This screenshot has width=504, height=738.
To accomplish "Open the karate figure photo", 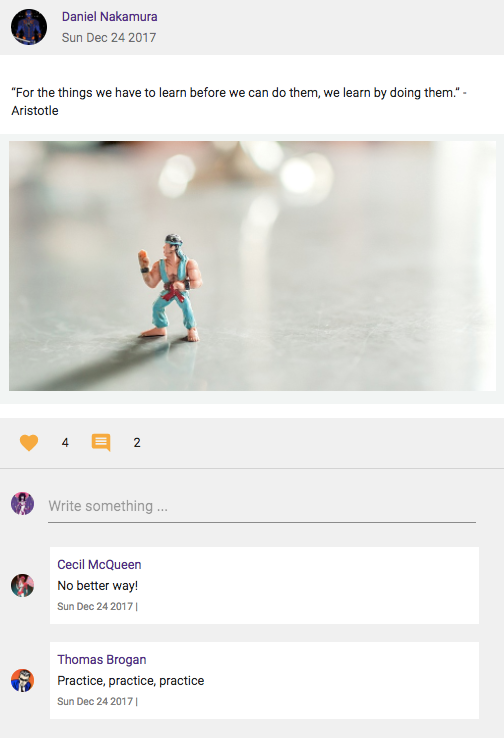I will click(252, 266).
